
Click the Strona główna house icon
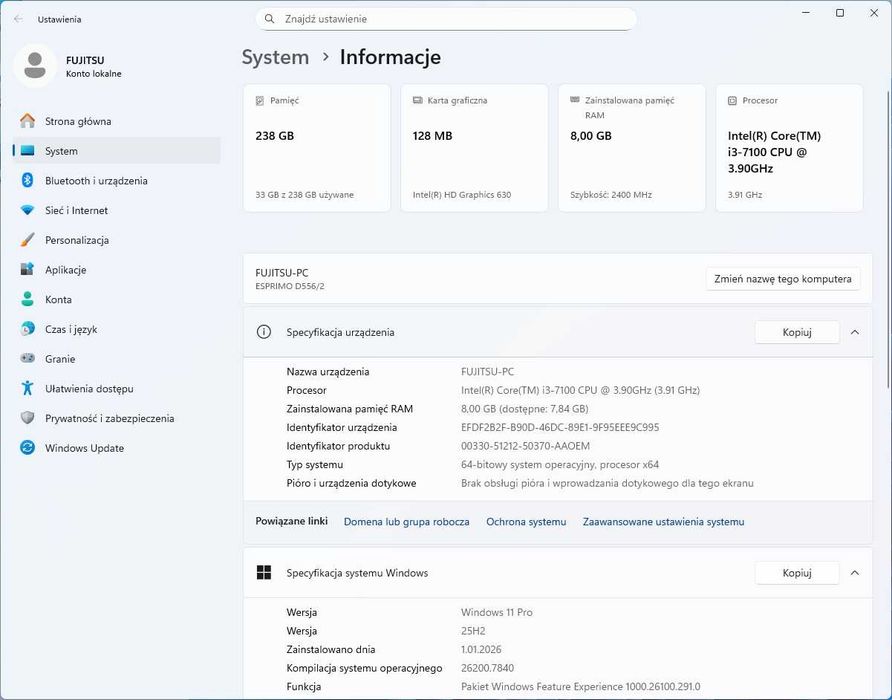point(27,121)
